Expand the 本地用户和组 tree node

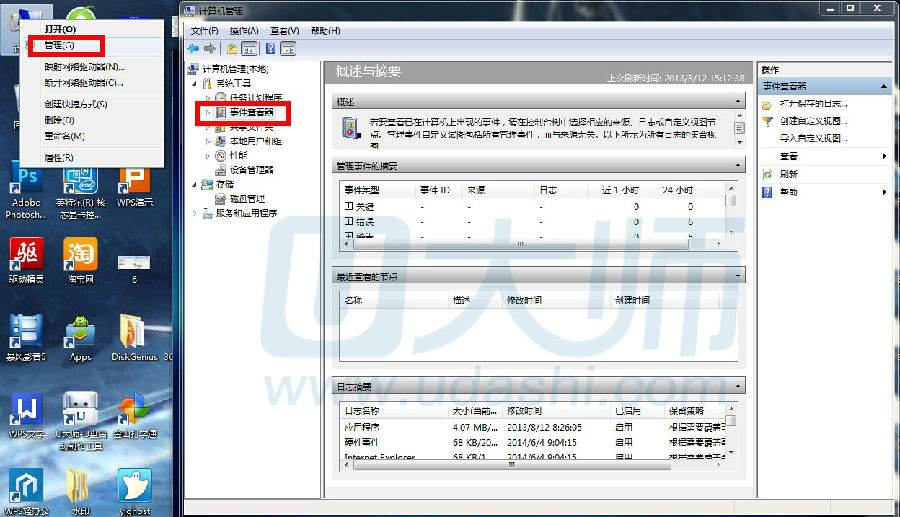pos(208,141)
